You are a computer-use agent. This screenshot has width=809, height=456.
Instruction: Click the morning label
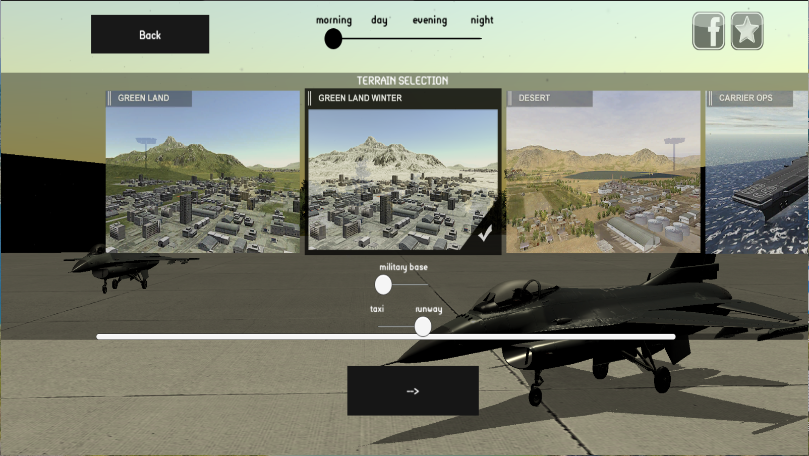[333, 20]
